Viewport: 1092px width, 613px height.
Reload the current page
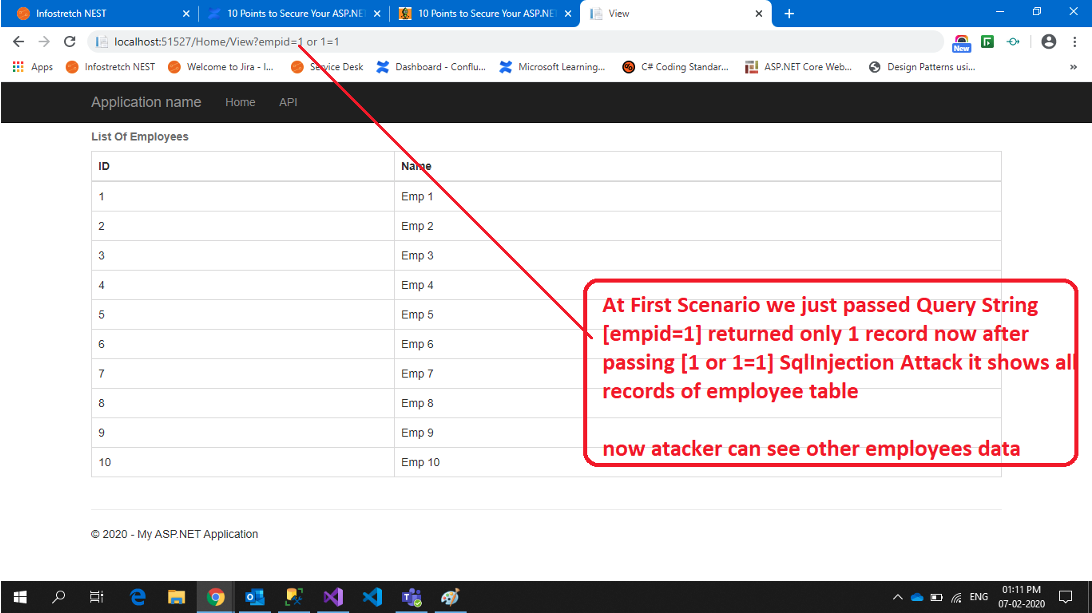tap(69, 41)
